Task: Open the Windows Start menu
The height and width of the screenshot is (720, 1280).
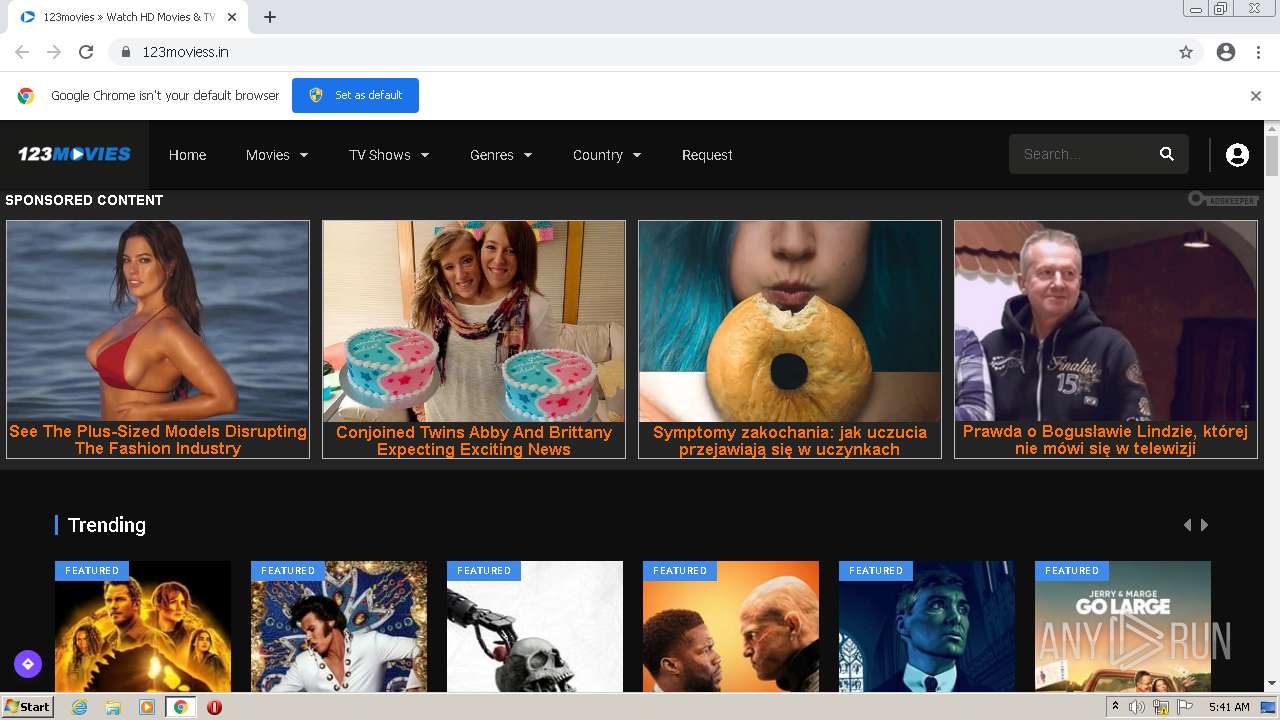Action: pyautogui.click(x=28, y=707)
